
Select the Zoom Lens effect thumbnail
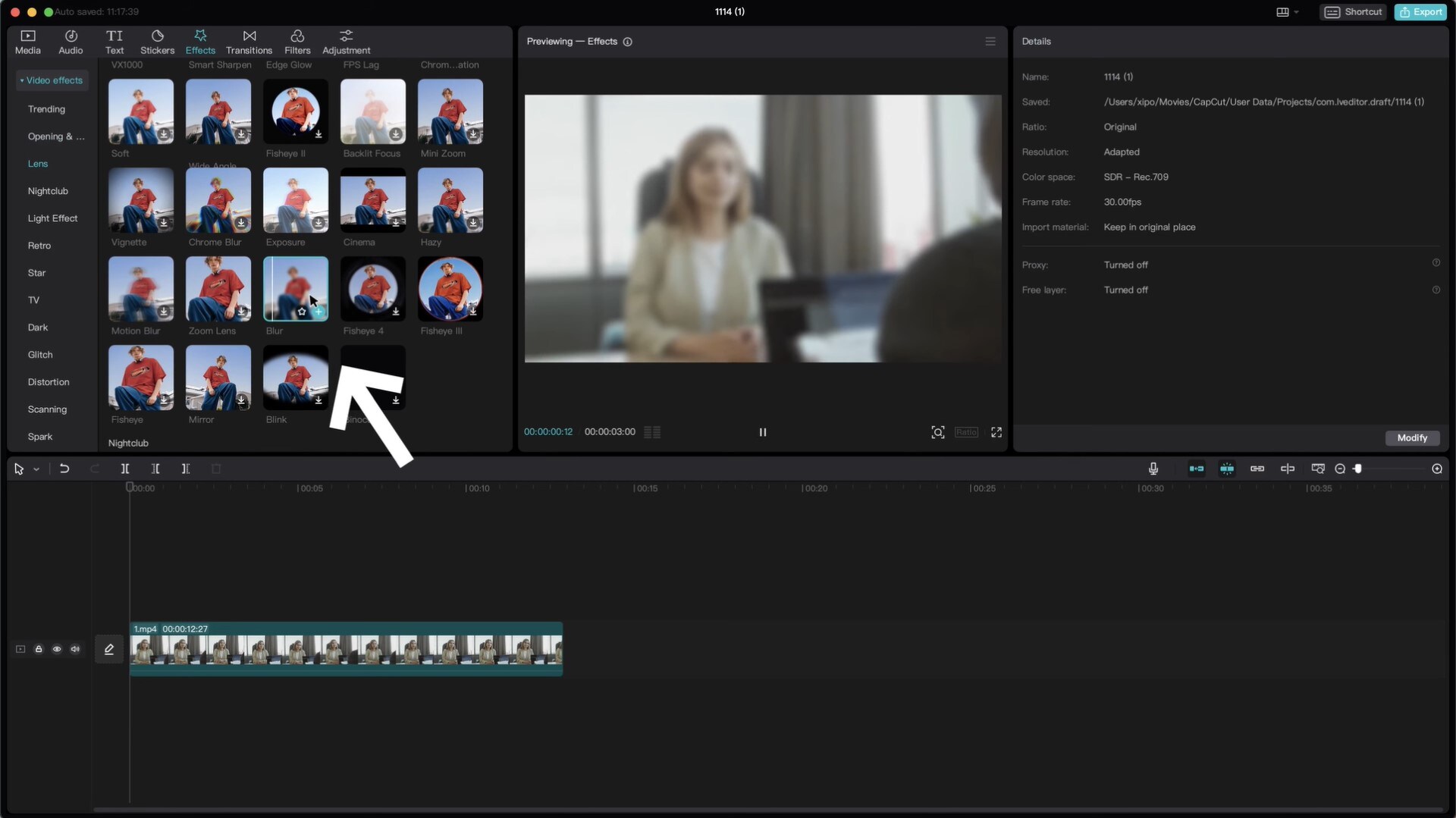(218, 289)
